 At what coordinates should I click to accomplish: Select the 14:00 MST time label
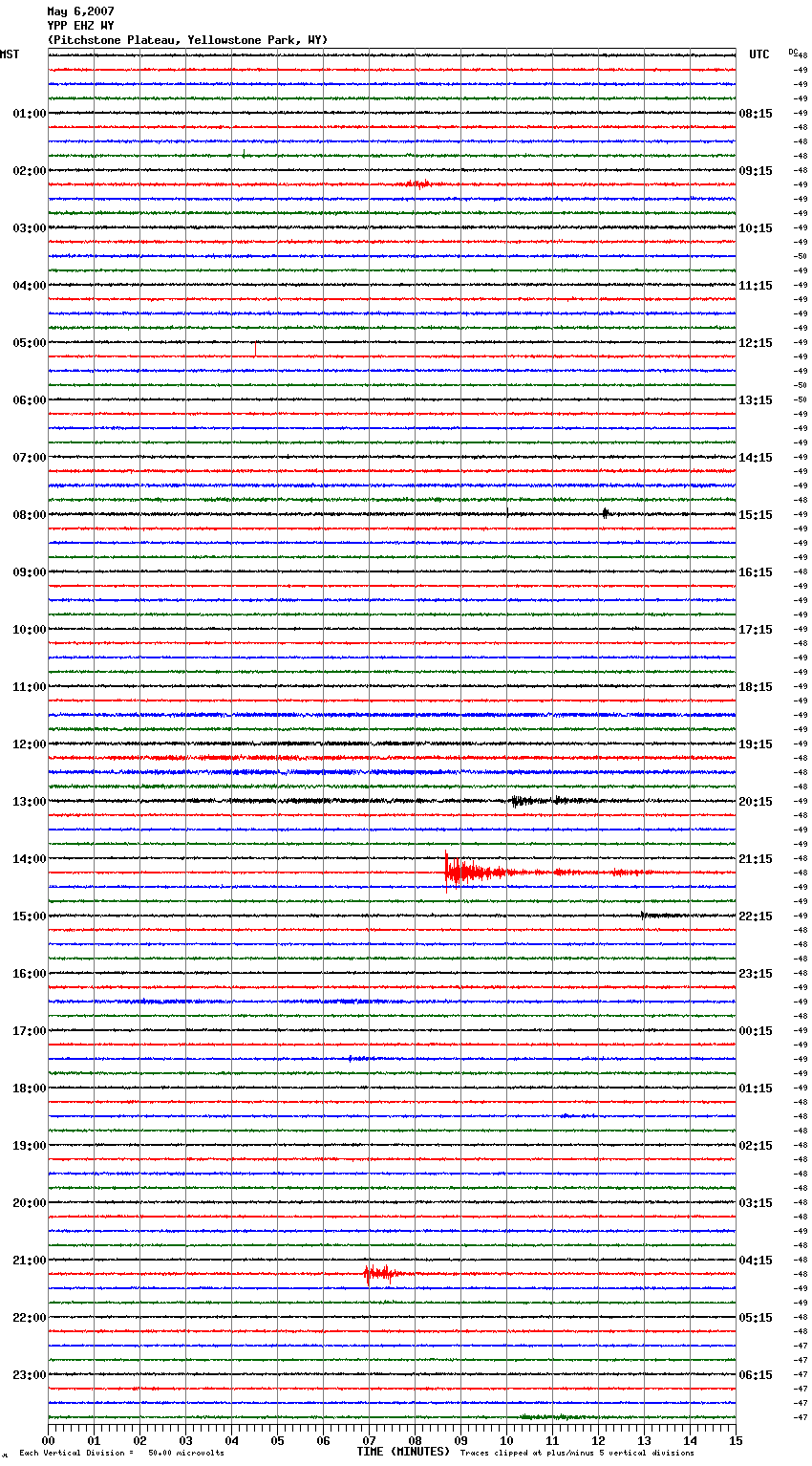pyautogui.click(x=30, y=859)
